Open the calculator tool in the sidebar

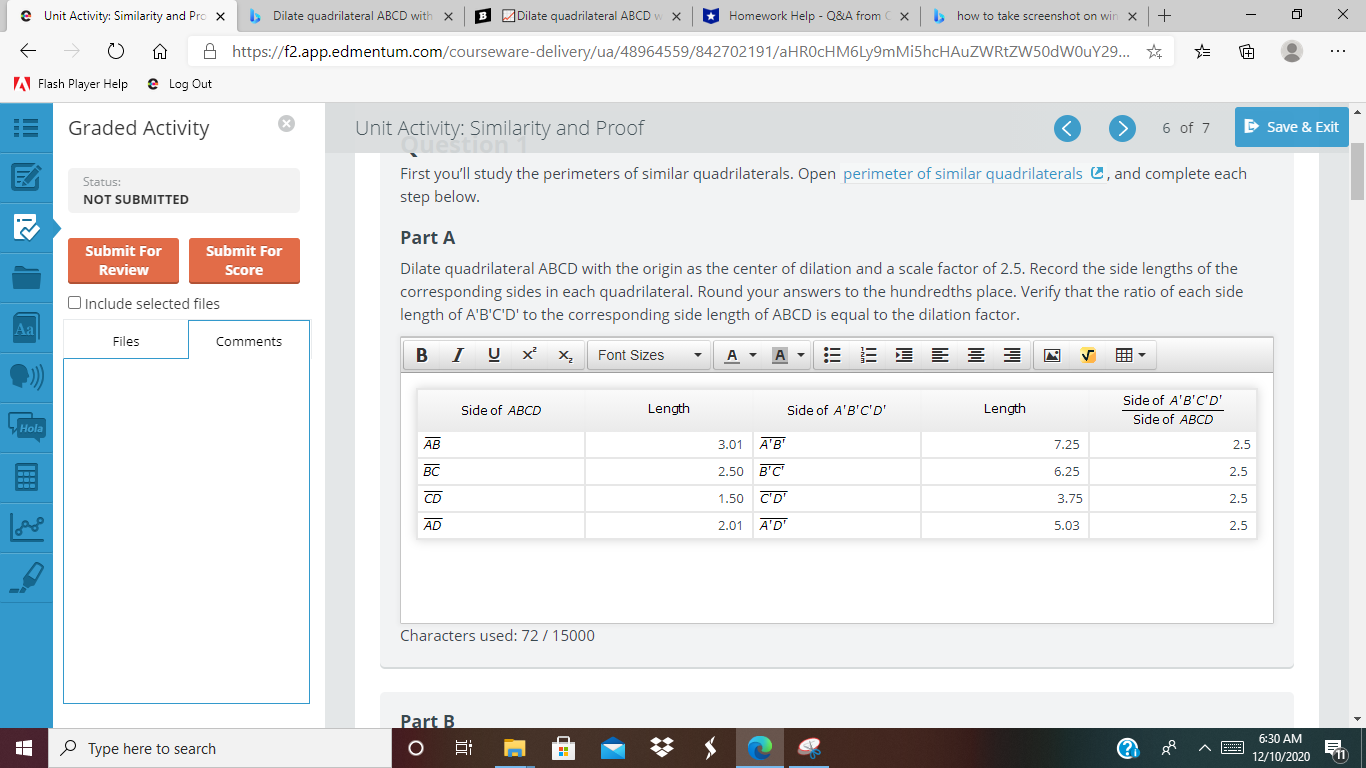(x=26, y=477)
